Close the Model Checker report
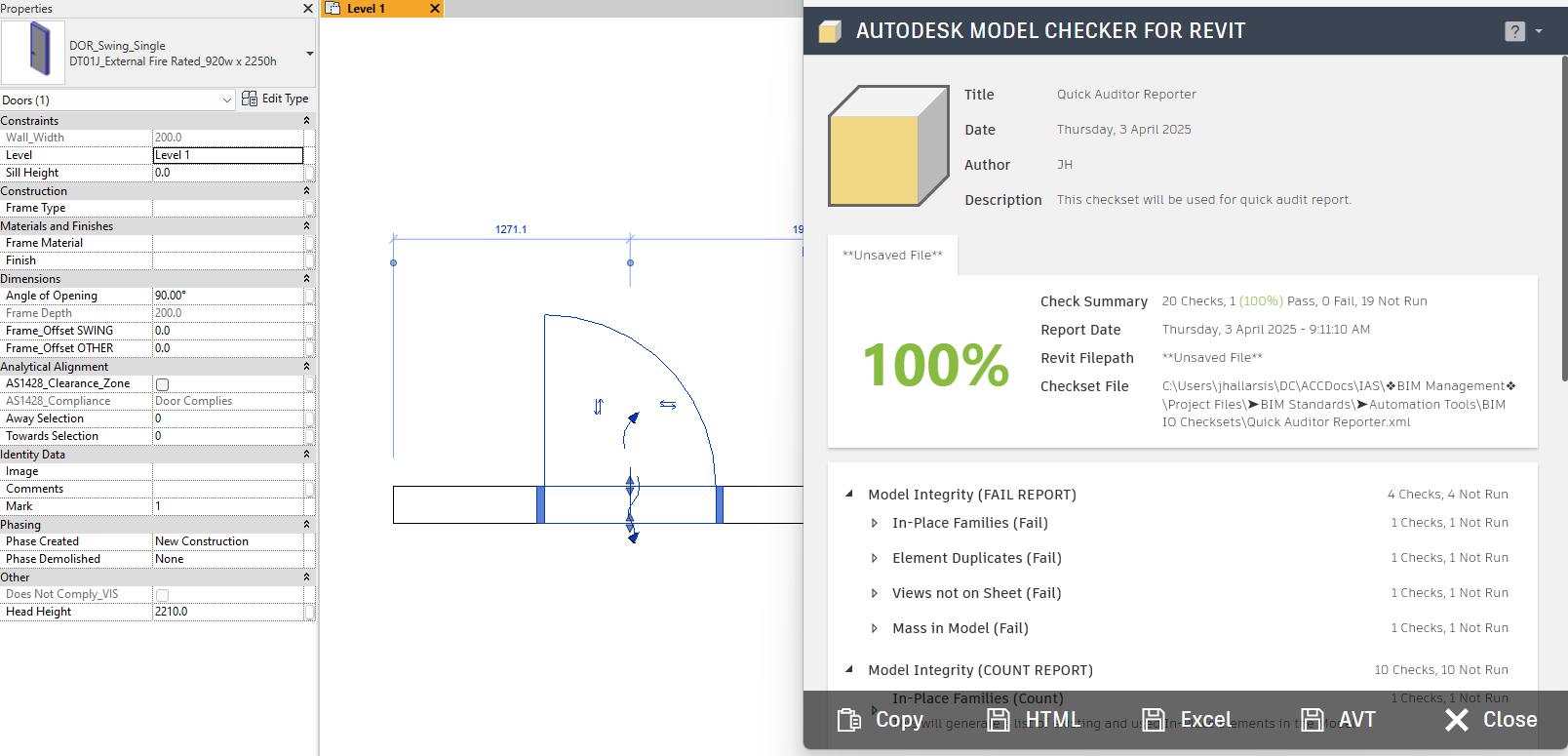 point(1491,720)
